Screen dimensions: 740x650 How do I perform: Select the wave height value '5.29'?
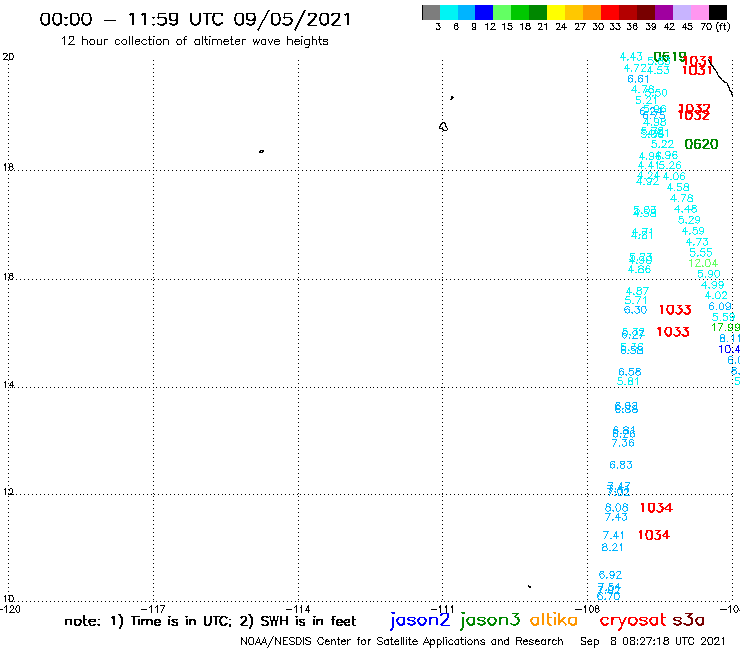tap(689, 220)
